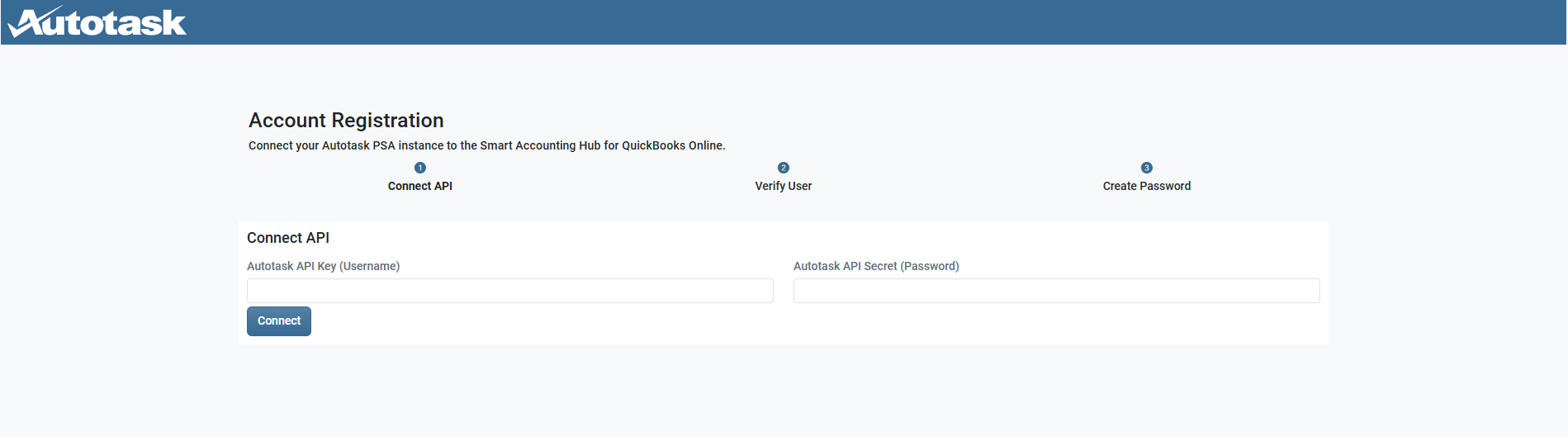This screenshot has width=1568, height=437.
Task: Select the step 1 circle indicator
Action: click(420, 168)
